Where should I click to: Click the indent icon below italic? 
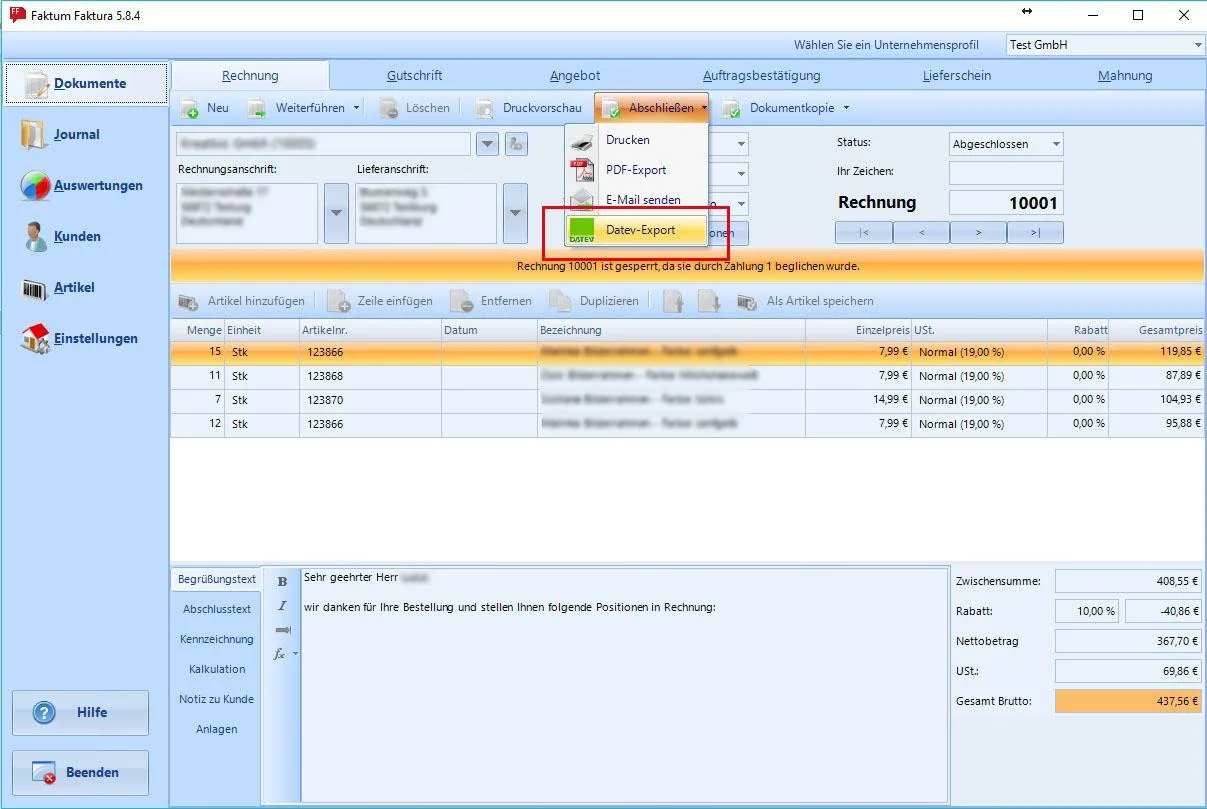pyautogui.click(x=282, y=630)
